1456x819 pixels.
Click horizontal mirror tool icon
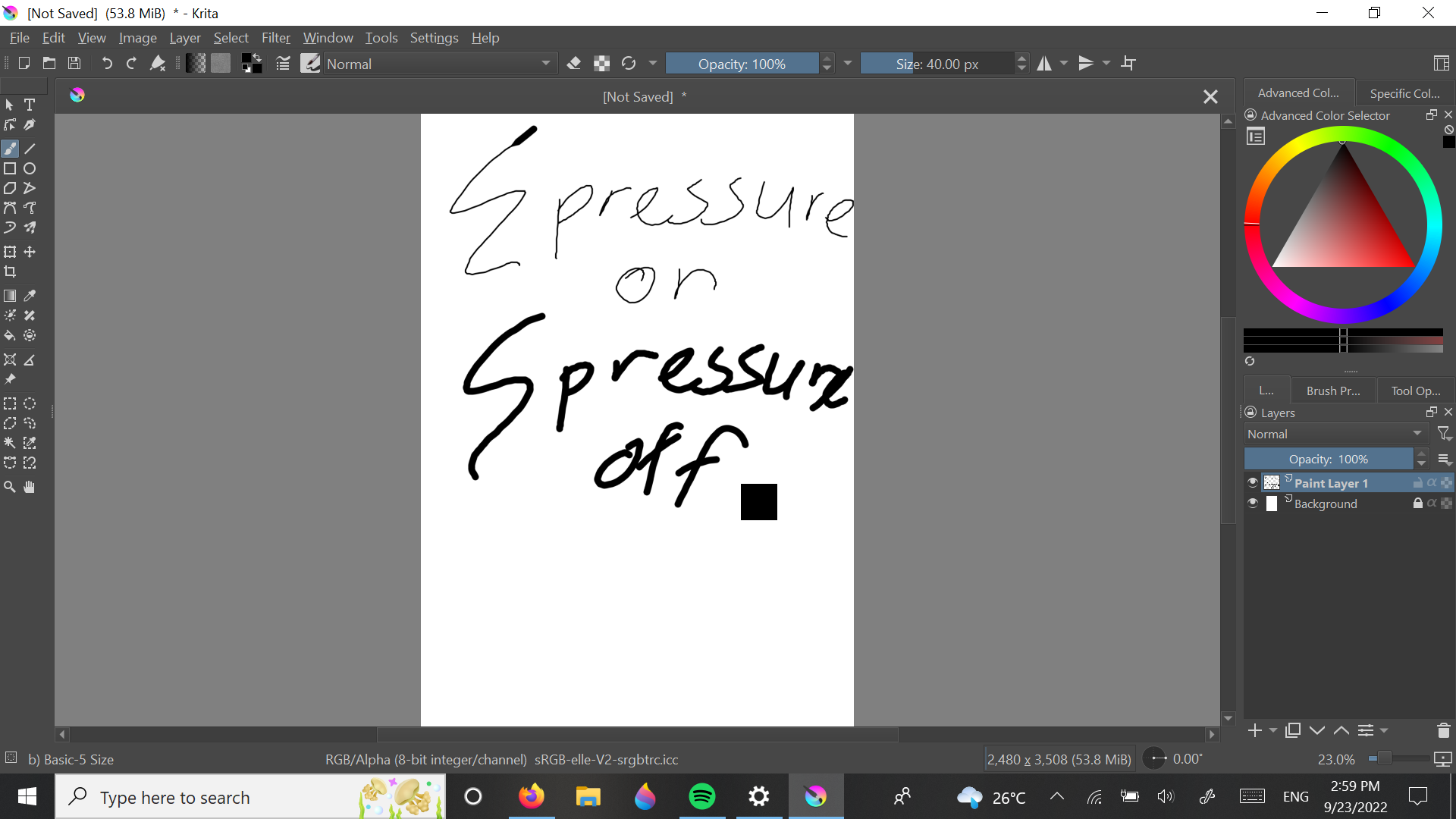coord(1044,64)
